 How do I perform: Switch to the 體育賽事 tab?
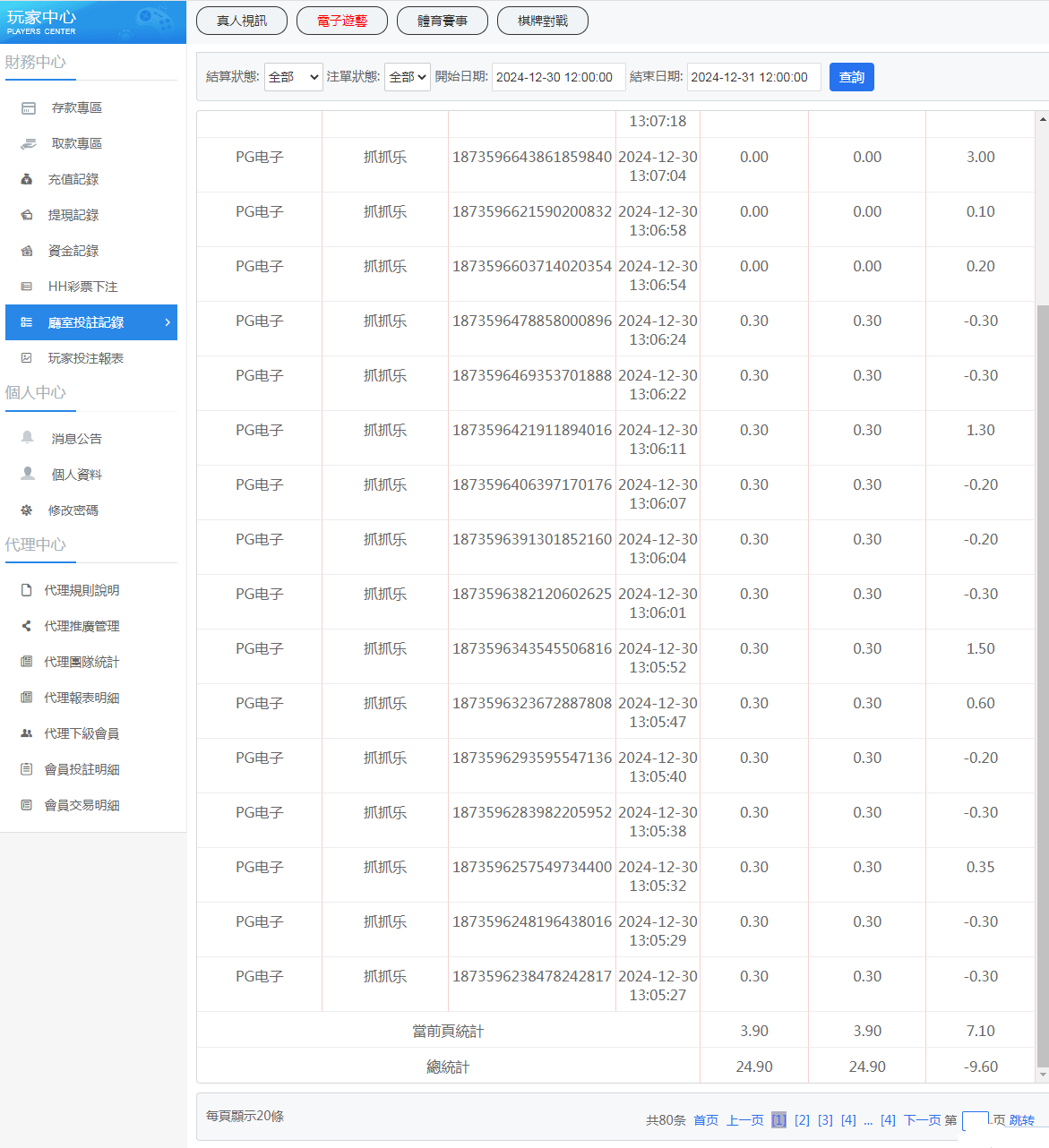443,21
